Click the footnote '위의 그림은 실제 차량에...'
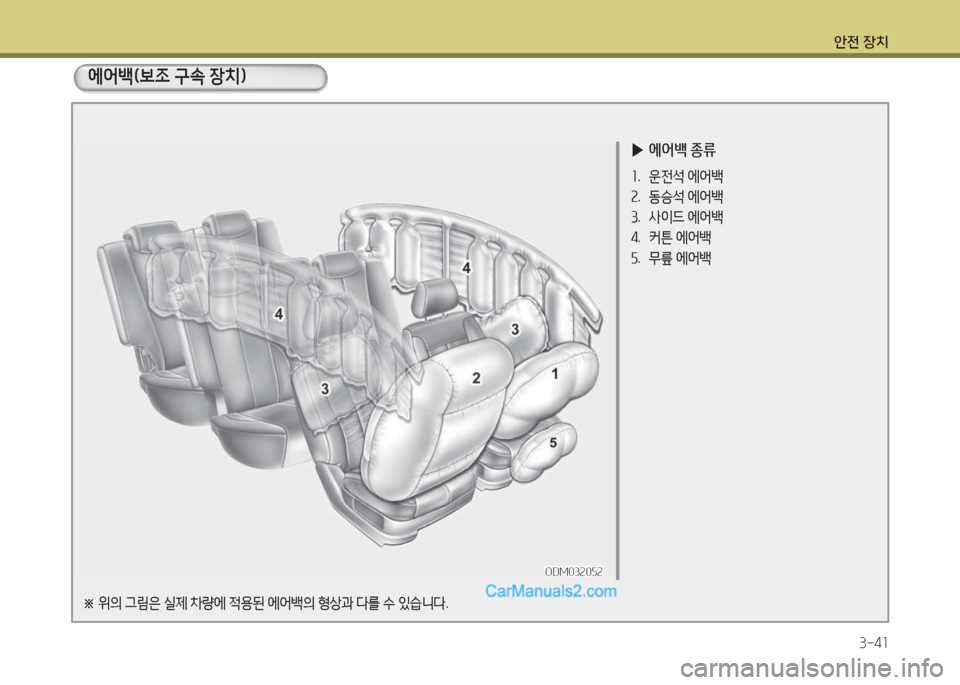Image resolution: width=960 pixels, height=685 pixels. click(x=266, y=604)
